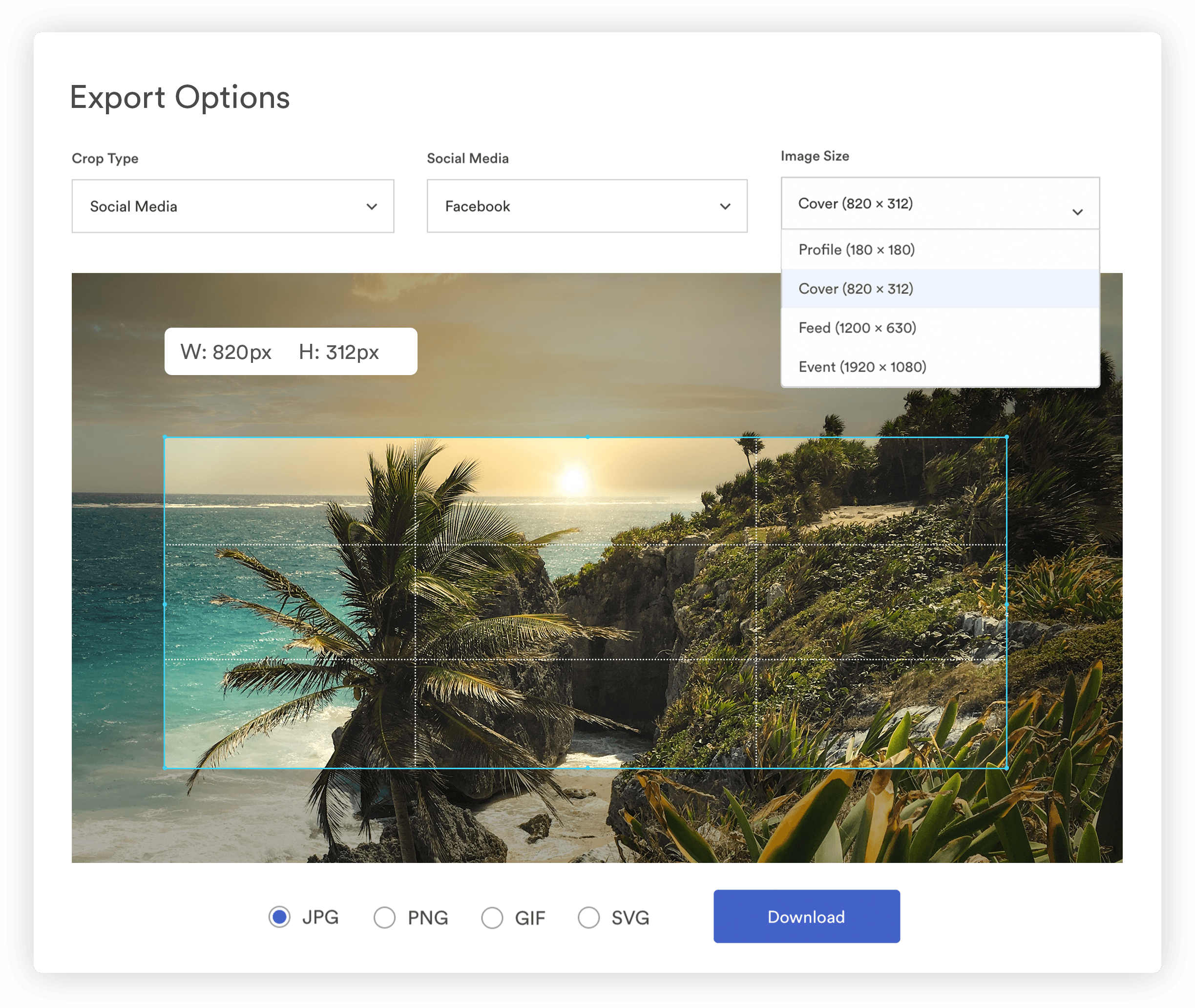
Task: Choose Event (1920 × 1080) image size
Action: (x=939, y=366)
